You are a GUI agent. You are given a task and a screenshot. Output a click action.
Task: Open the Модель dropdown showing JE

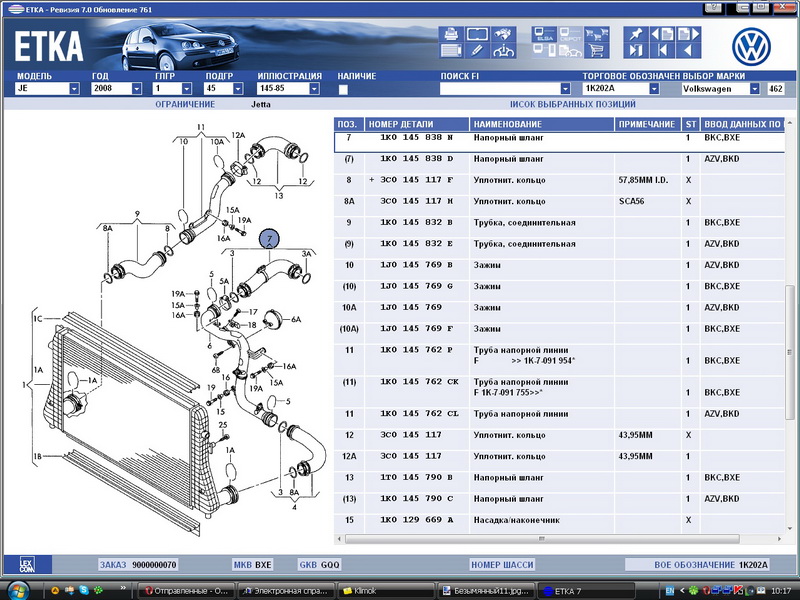[74, 89]
